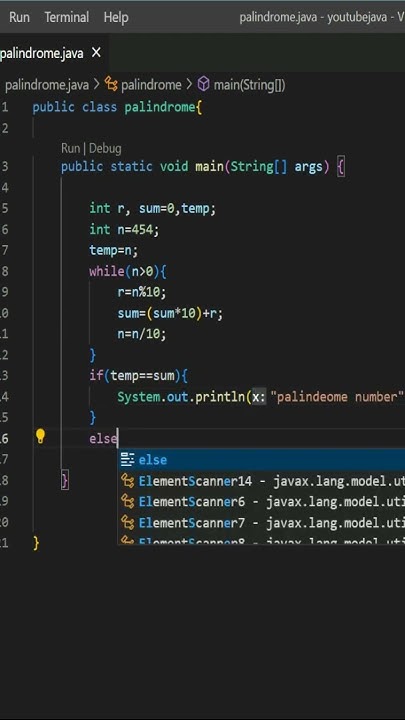Click 'public class palindrome{' on line 1
The image size is (405, 720).
click(x=117, y=107)
